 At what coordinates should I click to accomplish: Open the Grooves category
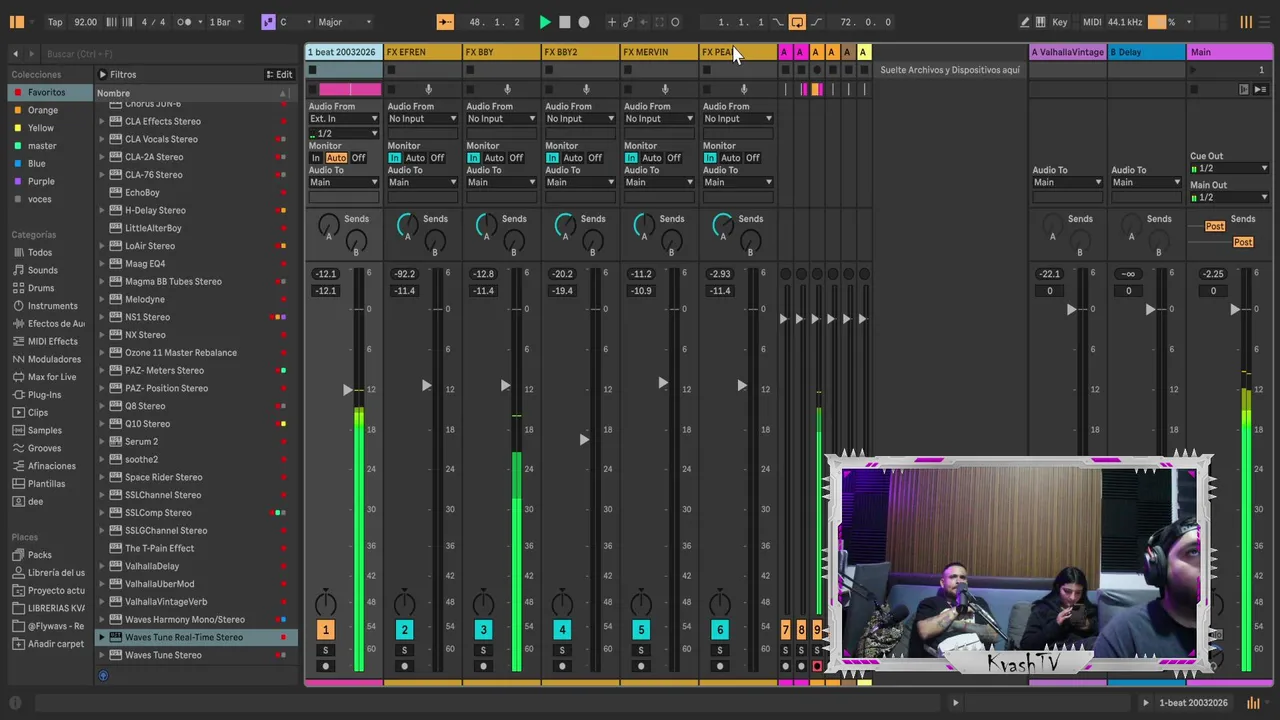tap(44, 448)
